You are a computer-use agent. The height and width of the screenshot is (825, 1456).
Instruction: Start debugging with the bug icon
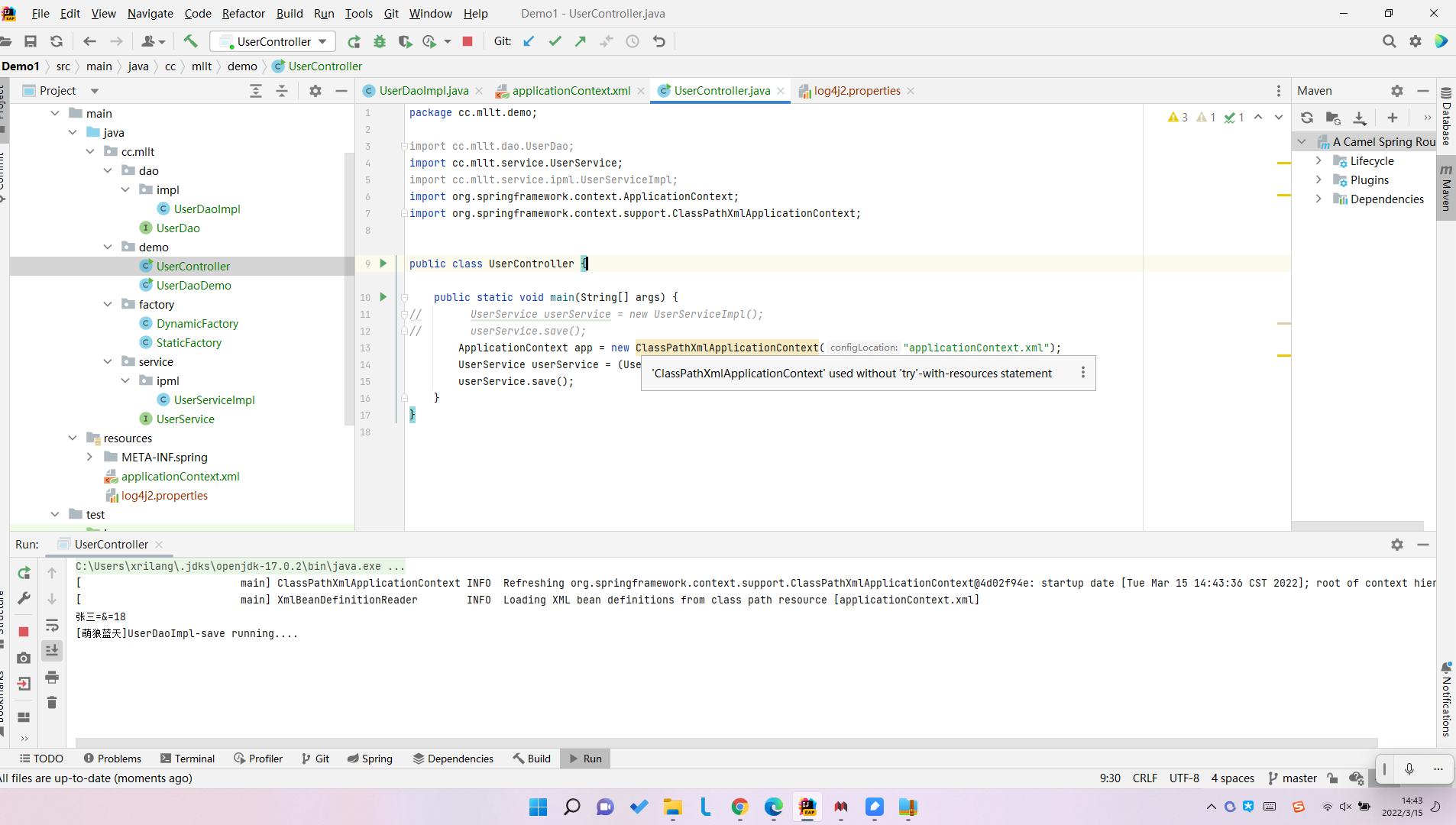pyautogui.click(x=380, y=41)
